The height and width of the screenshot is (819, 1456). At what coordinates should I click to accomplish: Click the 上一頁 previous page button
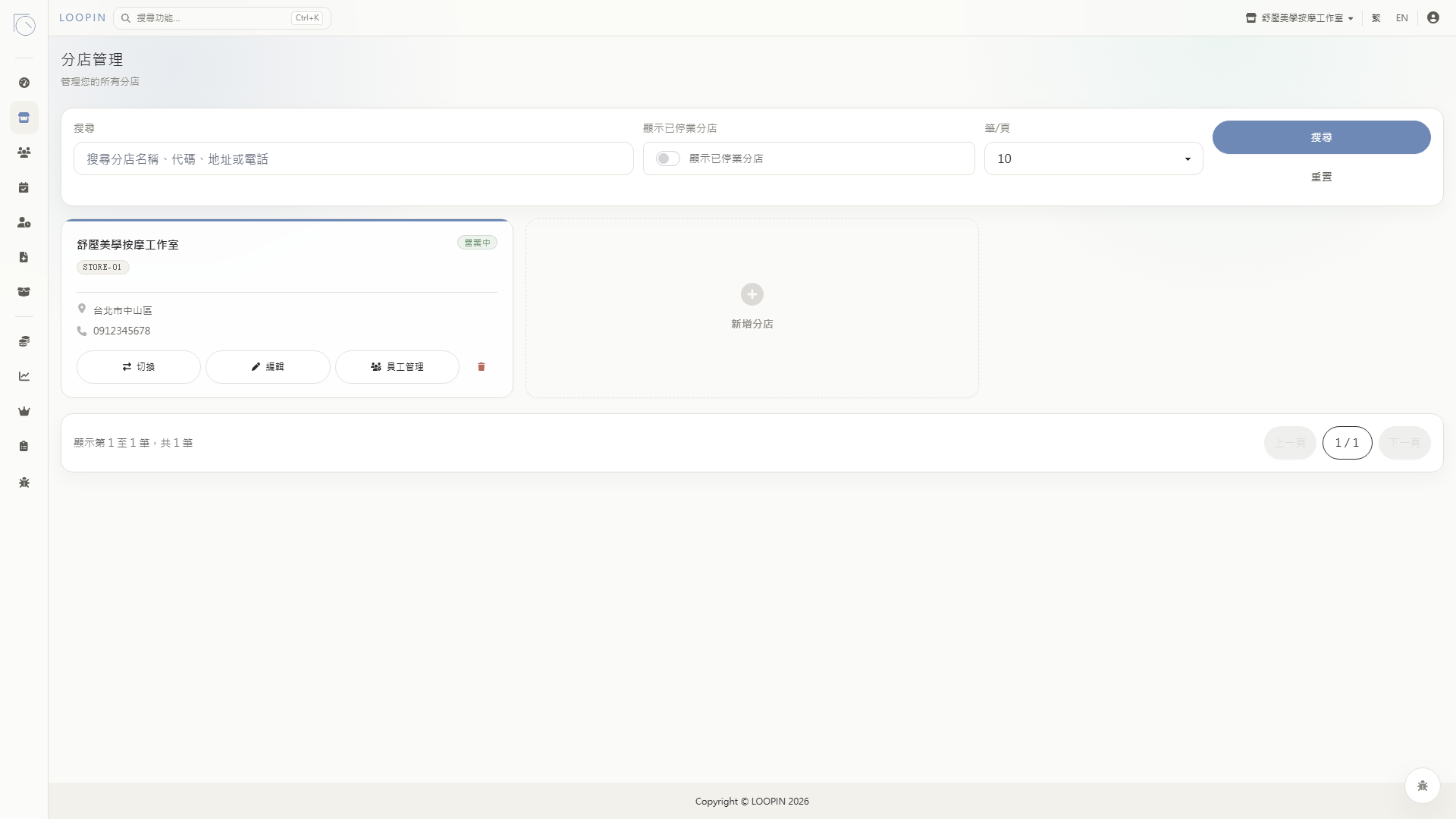[1289, 443]
